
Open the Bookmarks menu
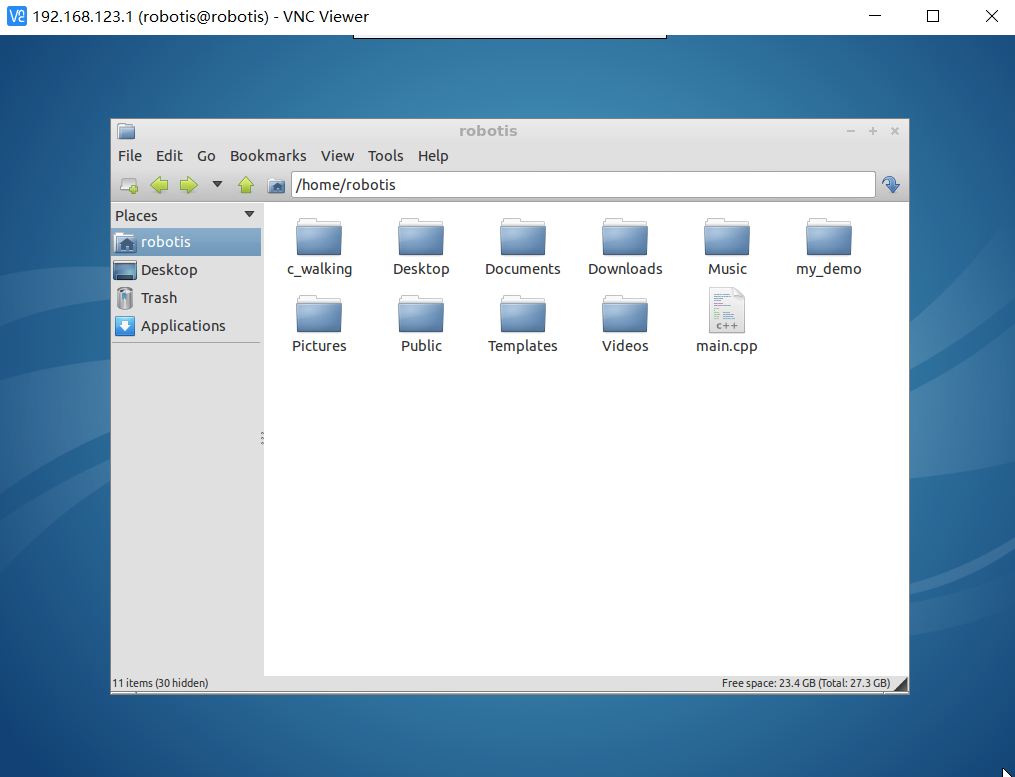[268, 156]
